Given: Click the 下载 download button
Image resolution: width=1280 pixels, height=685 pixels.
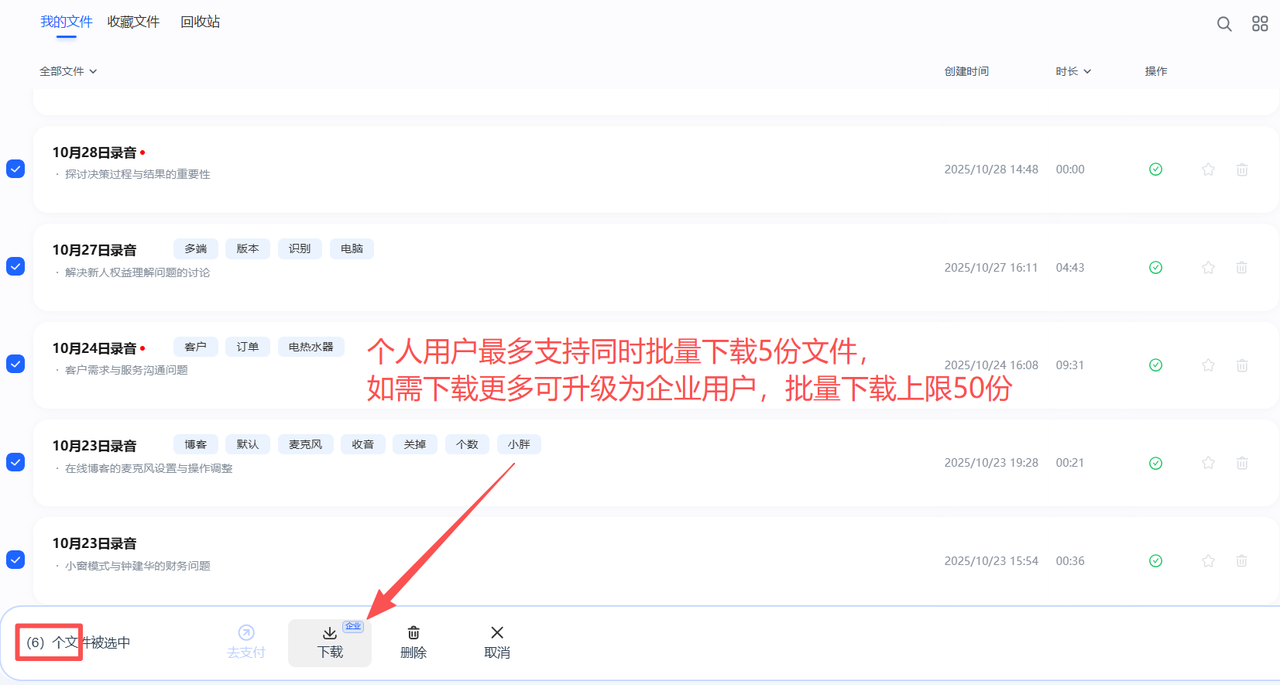Looking at the screenshot, I should 330,642.
